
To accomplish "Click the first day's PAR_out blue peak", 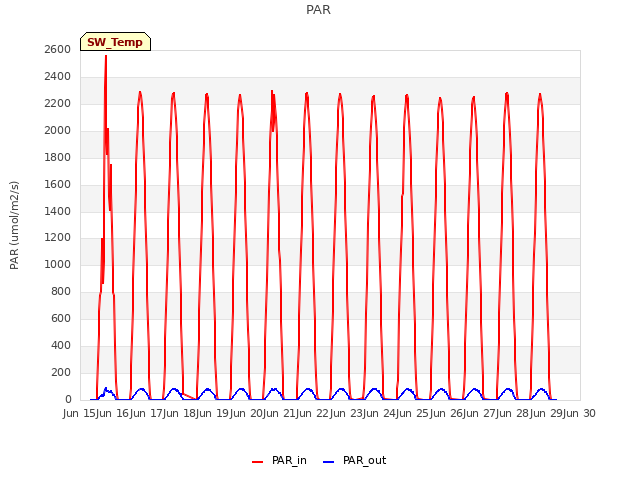I will click(106, 389).
